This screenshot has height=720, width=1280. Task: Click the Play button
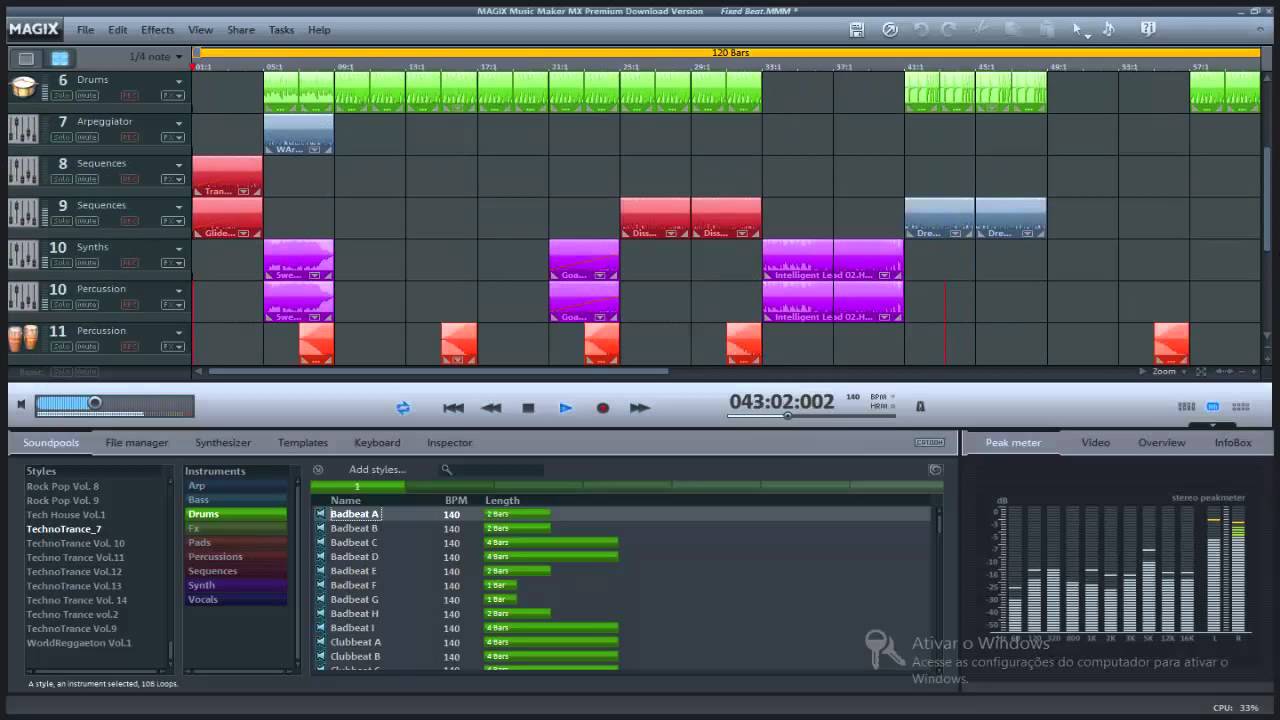point(566,408)
